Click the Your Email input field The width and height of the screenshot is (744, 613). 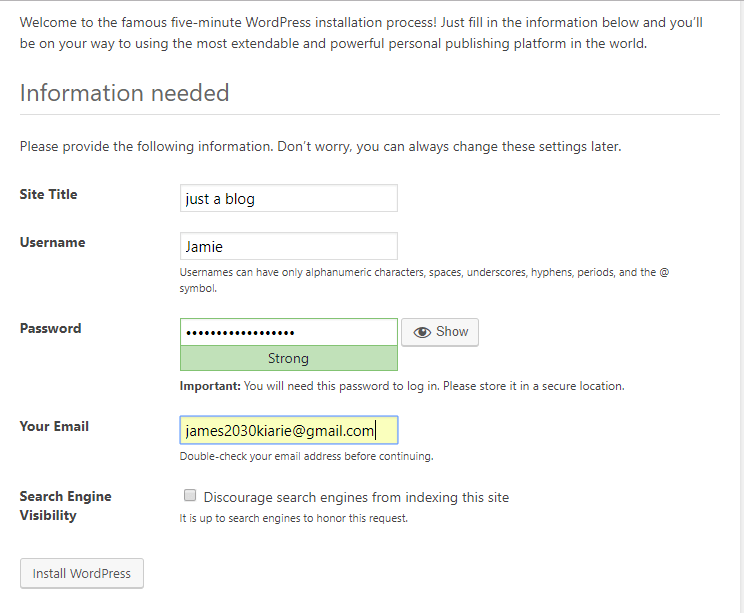pos(288,430)
